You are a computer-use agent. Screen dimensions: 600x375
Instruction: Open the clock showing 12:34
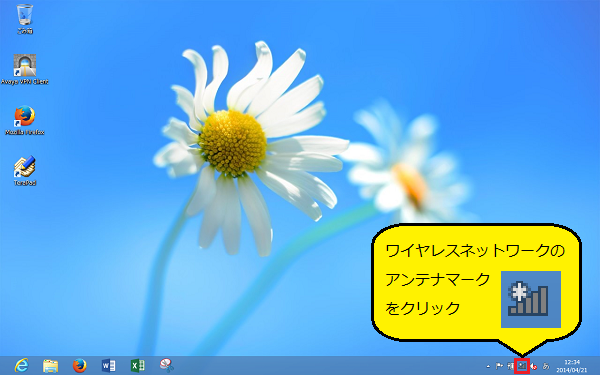coord(572,366)
